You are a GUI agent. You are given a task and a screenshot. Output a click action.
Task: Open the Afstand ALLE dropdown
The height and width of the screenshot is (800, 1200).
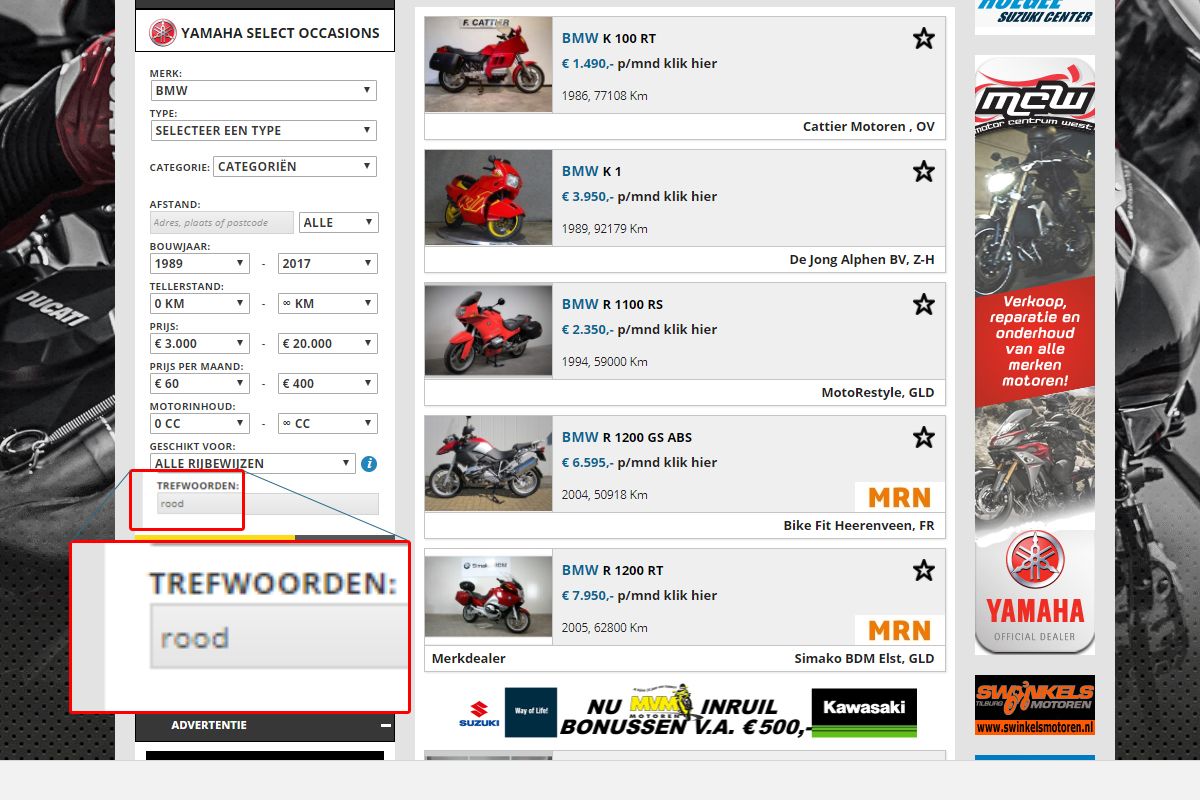tap(338, 222)
